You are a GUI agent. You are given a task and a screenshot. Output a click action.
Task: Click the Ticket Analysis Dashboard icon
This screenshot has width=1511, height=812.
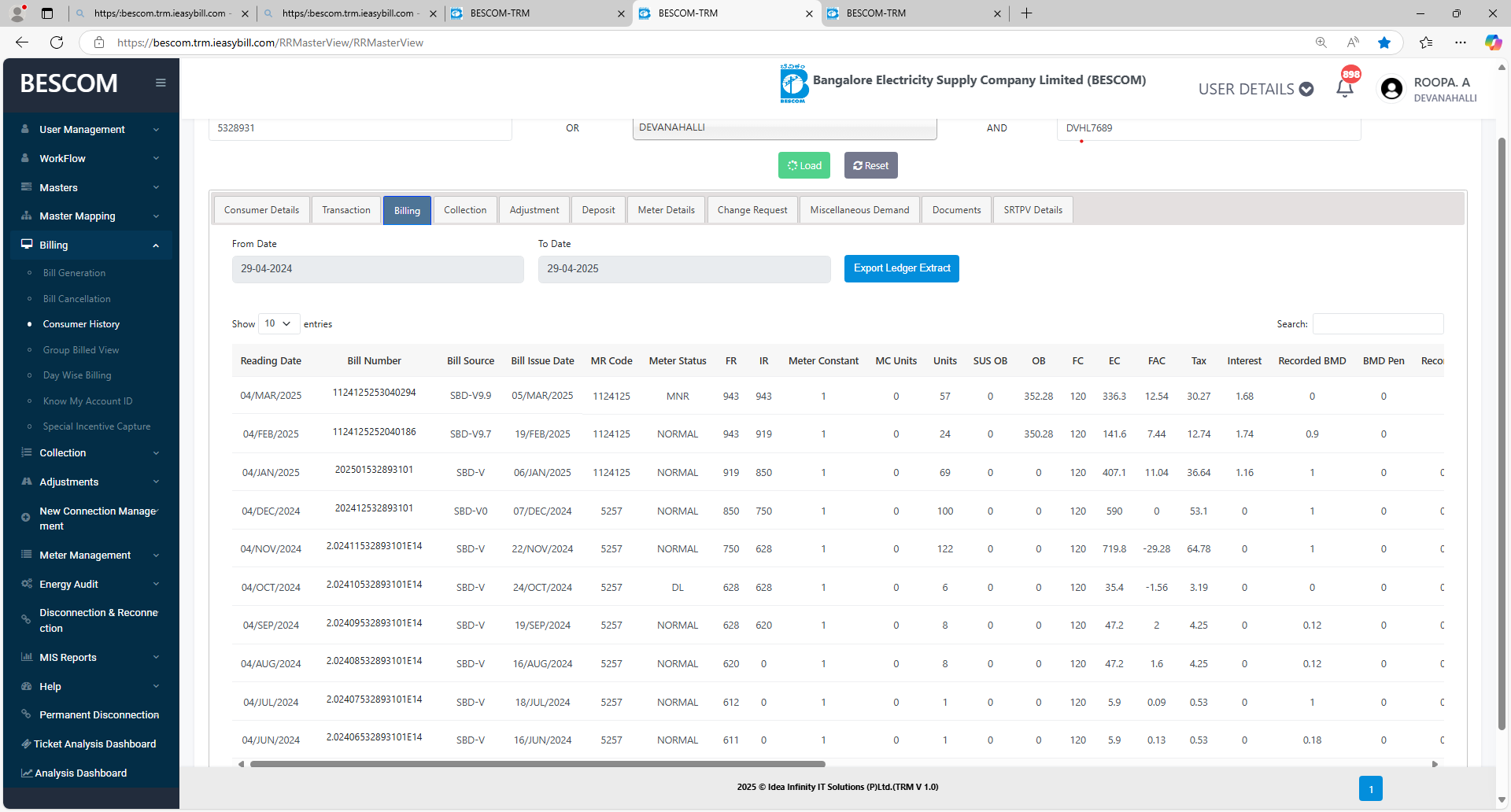pyautogui.click(x=27, y=744)
